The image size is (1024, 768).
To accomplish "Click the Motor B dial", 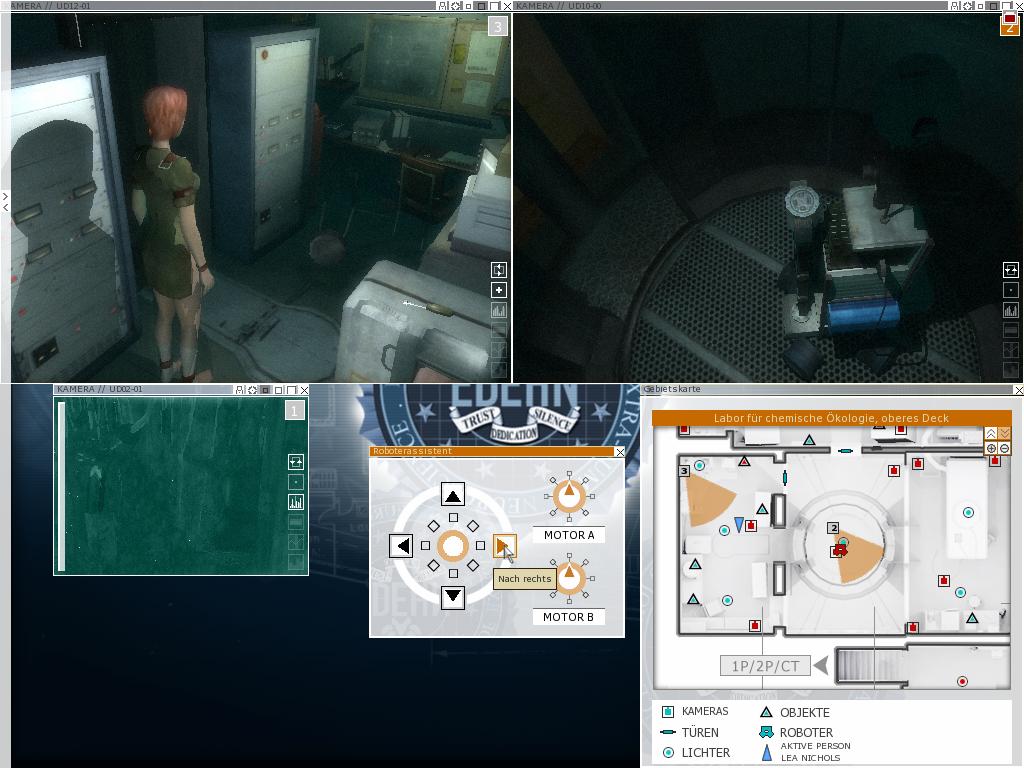I will click(569, 579).
